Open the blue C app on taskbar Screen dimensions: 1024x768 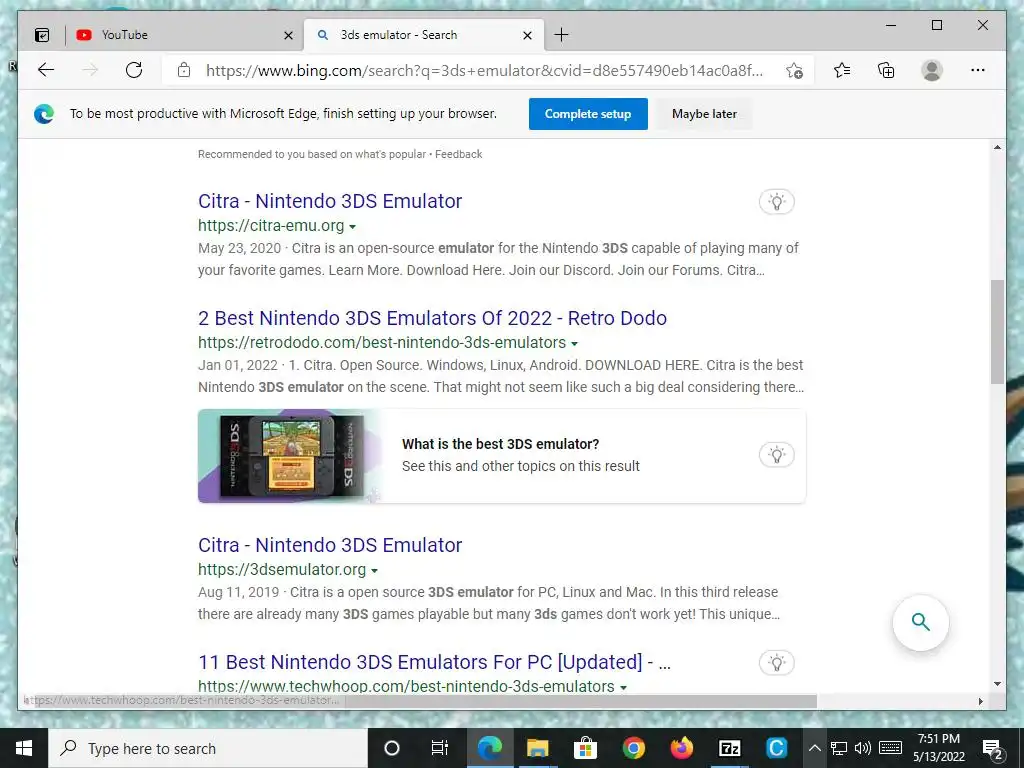(x=776, y=748)
